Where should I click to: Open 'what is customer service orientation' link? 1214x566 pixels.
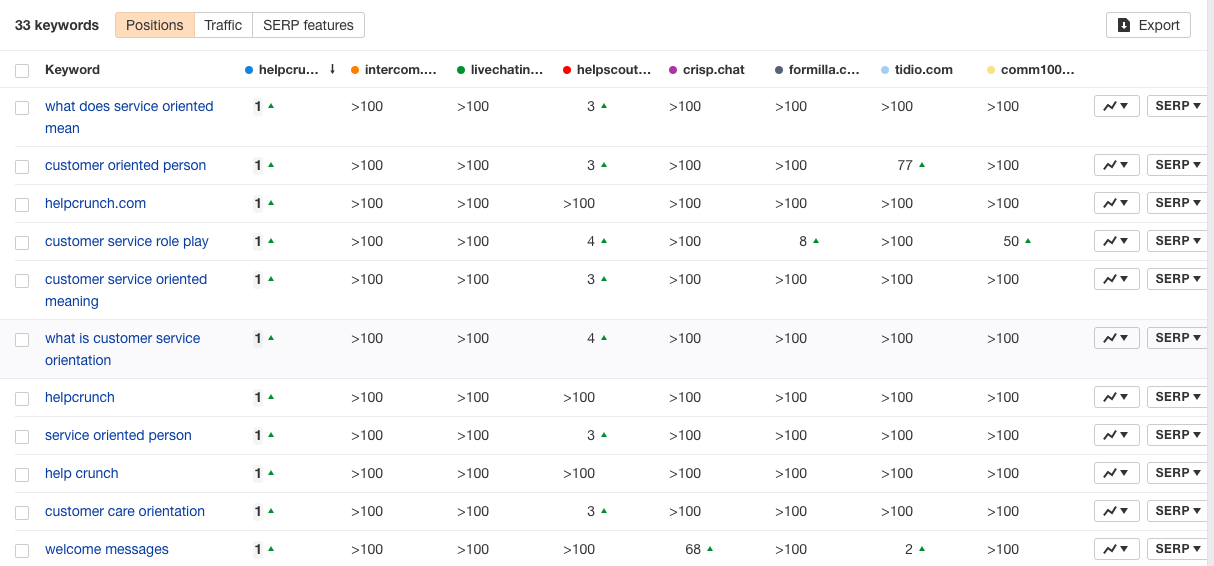(x=122, y=349)
